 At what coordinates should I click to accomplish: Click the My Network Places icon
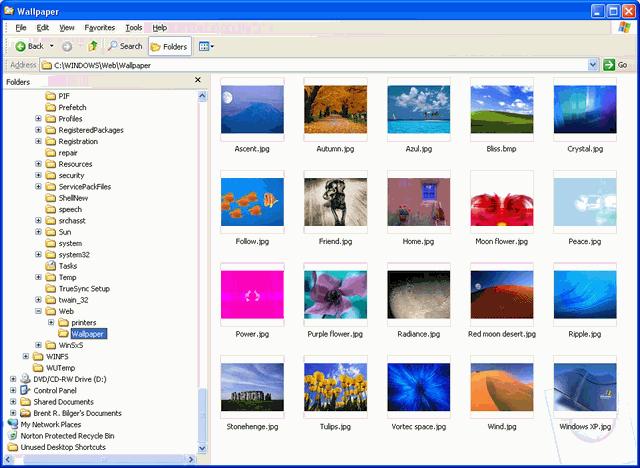tap(13, 424)
